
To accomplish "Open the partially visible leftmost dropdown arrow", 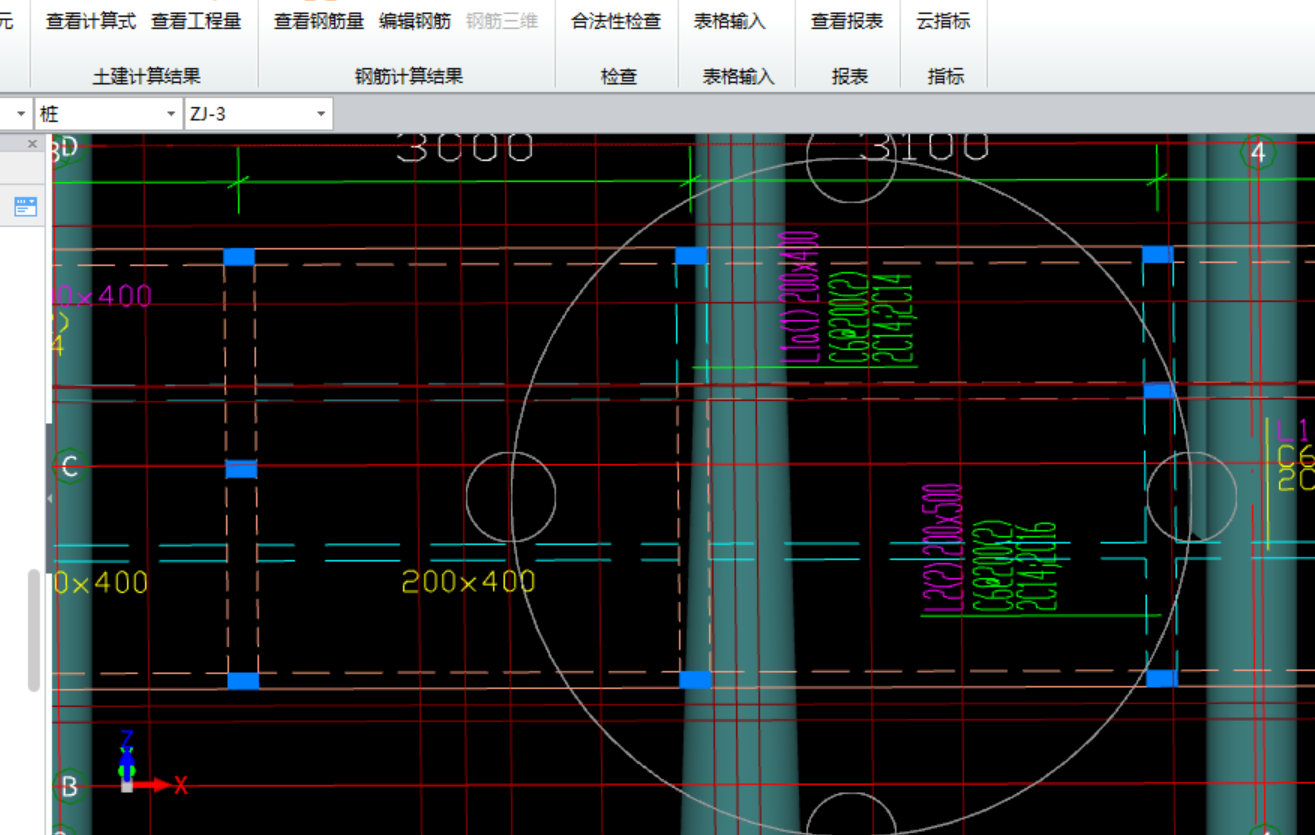I will click(x=21, y=114).
